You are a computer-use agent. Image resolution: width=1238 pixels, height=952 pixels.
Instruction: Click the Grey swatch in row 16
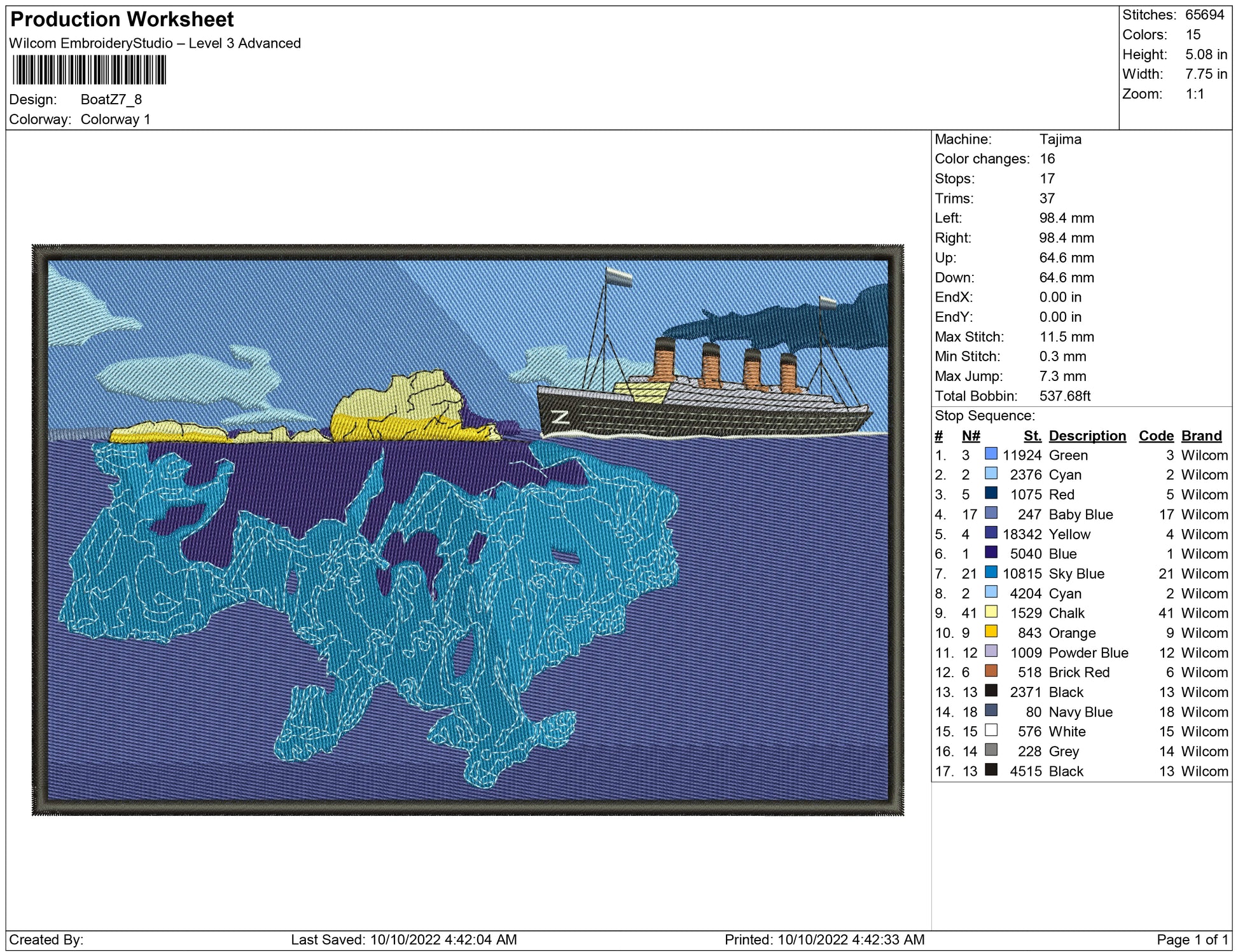991,750
